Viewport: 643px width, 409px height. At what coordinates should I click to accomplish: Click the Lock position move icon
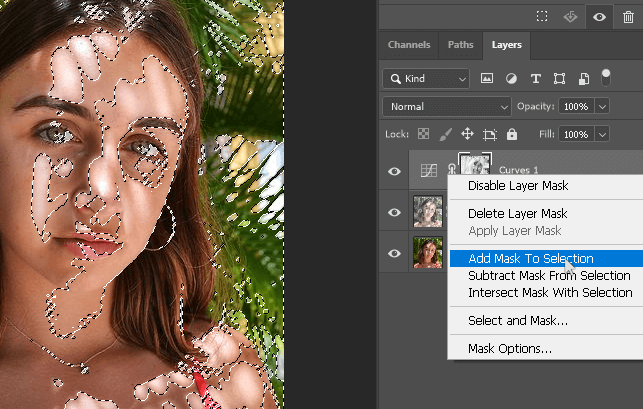point(467,134)
